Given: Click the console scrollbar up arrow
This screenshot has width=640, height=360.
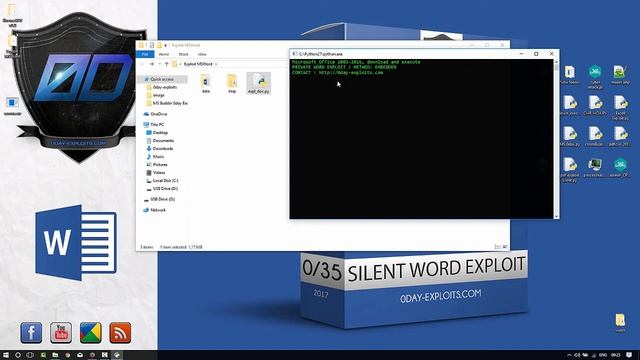Looking at the screenshot, I should click(556, 62).
